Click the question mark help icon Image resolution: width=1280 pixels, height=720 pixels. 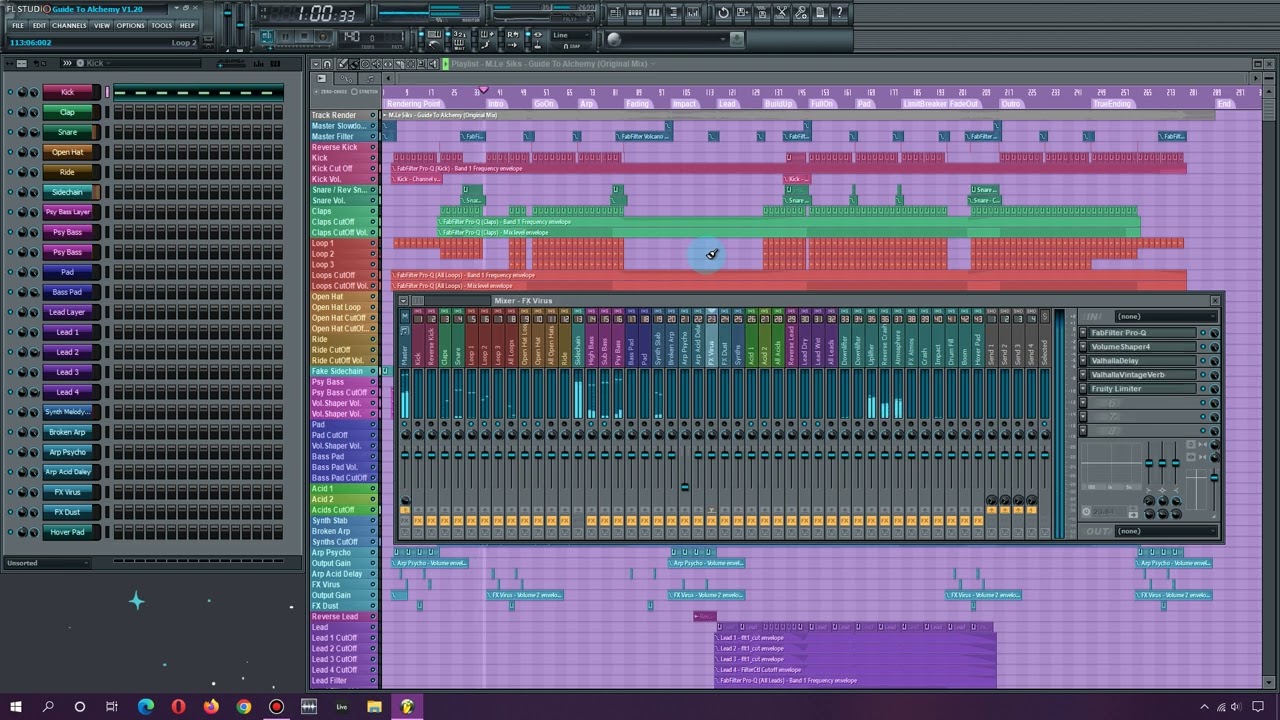coord(839,13)
